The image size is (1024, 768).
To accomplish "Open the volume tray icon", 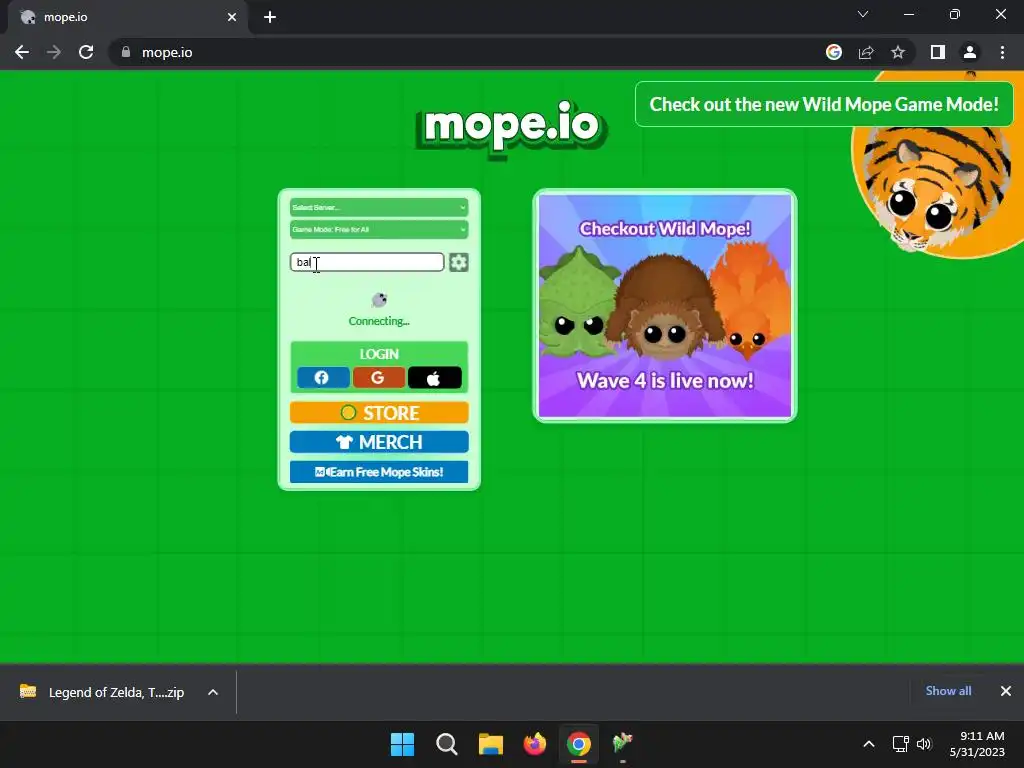I will point(924,744).
